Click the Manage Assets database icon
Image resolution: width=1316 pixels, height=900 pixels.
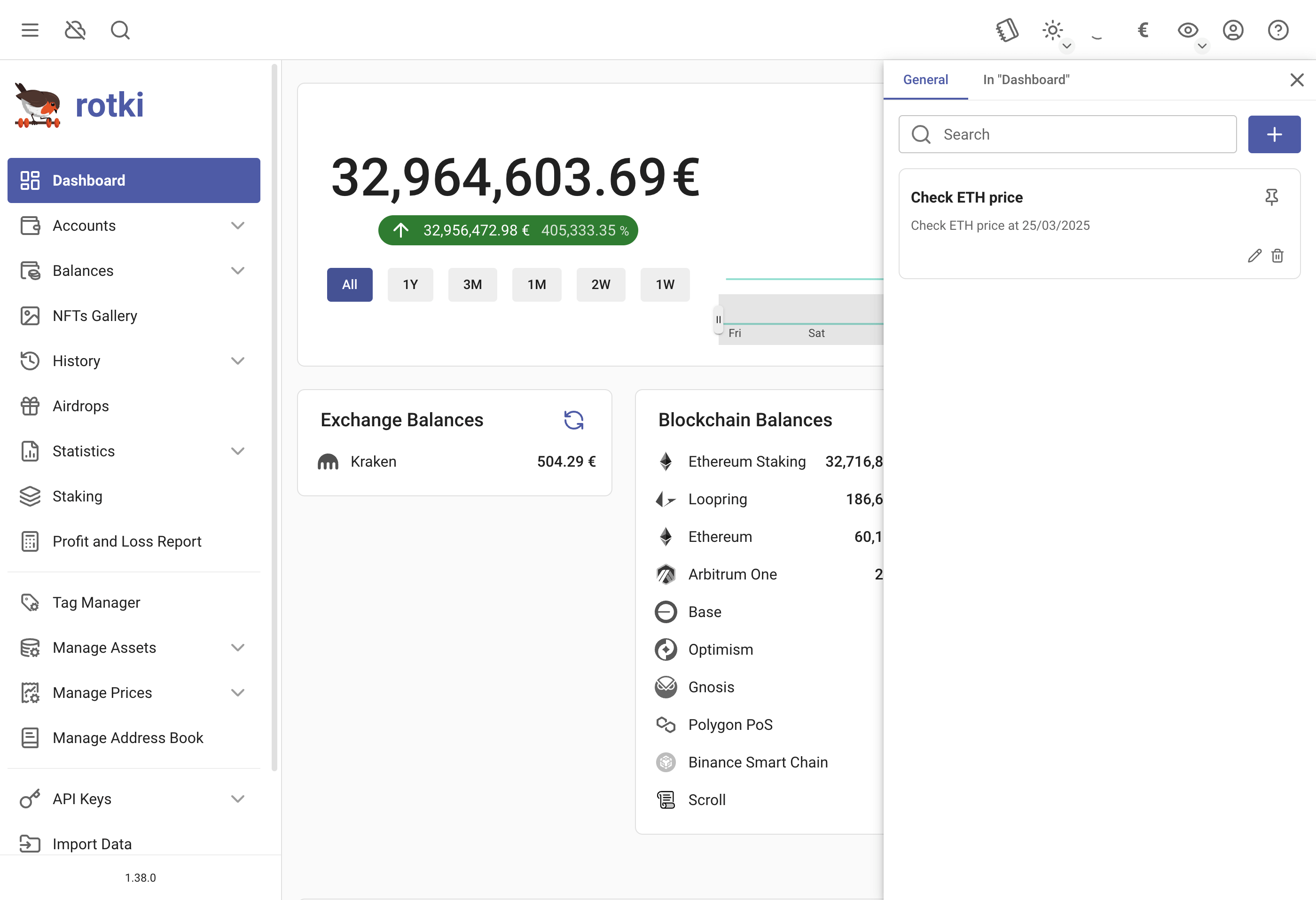[x=30, y=647]
